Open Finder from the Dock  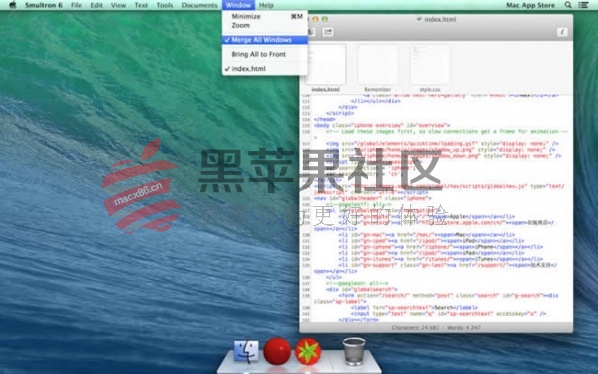(246, 351)
